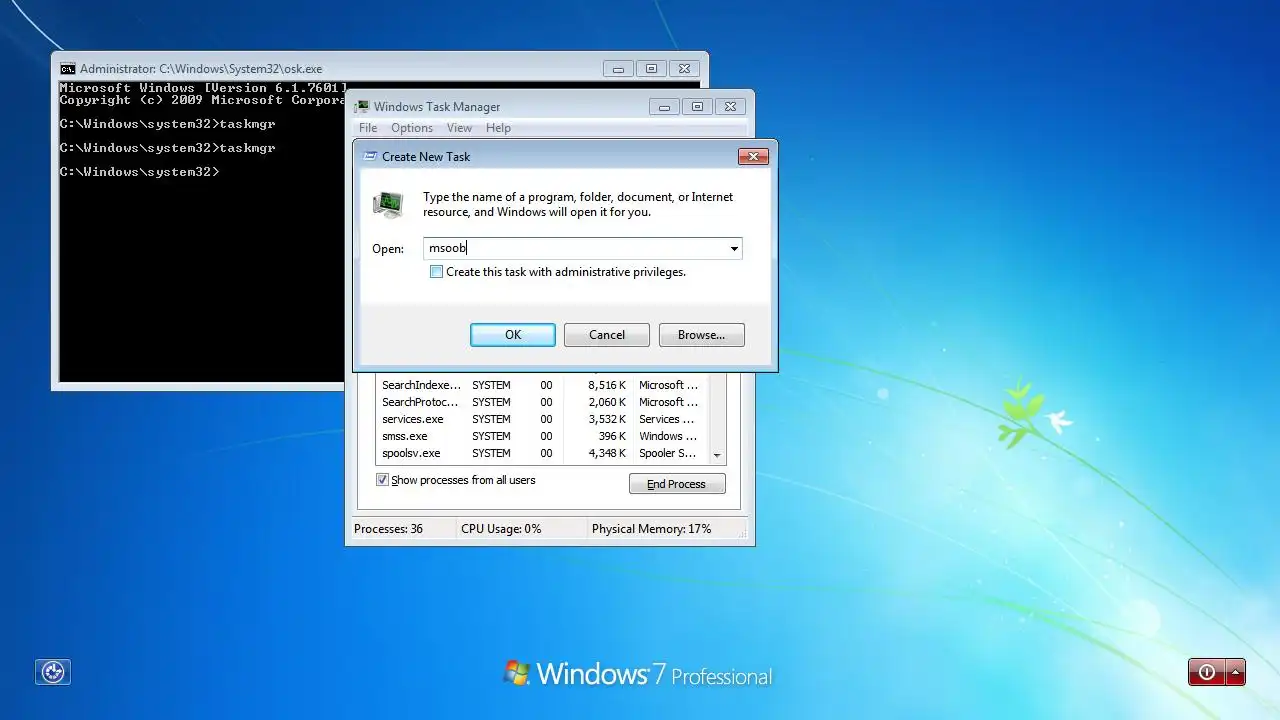The height and width of the screenshot is (720, 1280).
Task: Select the SearchProtoc... process row
Action: coord(541,402)
